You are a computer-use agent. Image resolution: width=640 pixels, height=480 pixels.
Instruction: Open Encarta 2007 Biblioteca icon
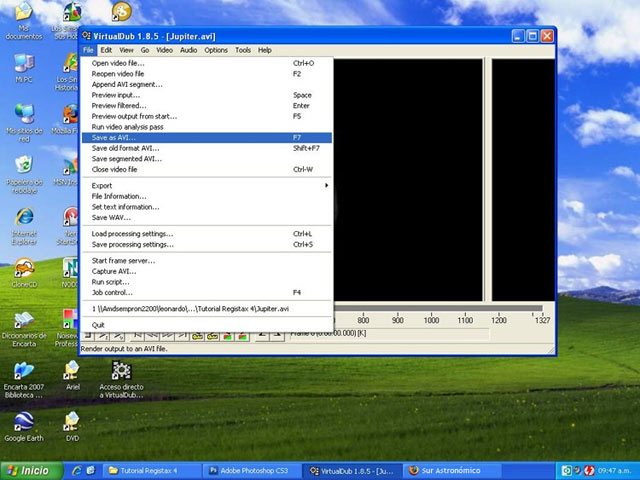[x=23, y=370]
